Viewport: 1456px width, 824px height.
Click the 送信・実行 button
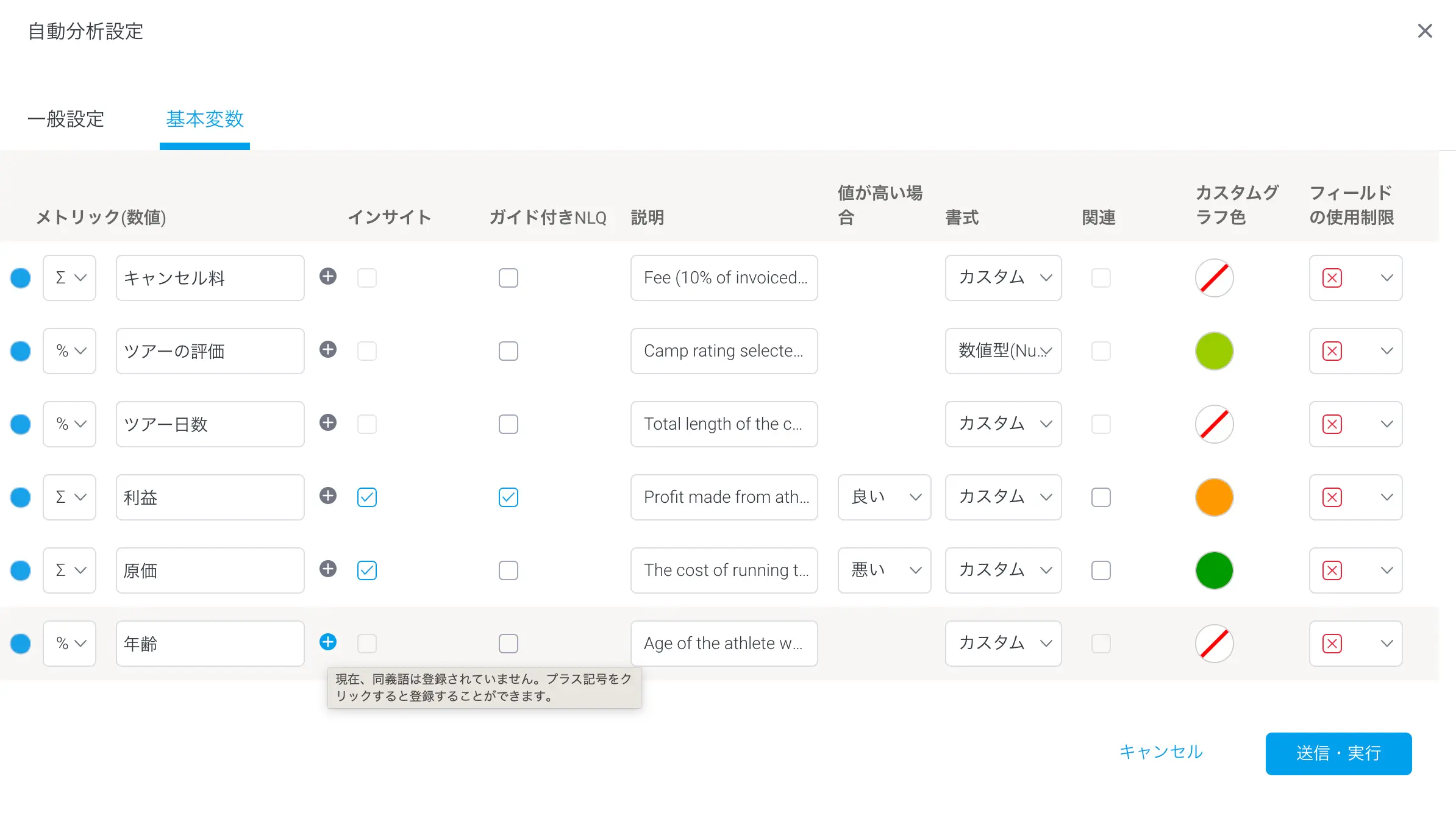click(x=1338, y=753)
